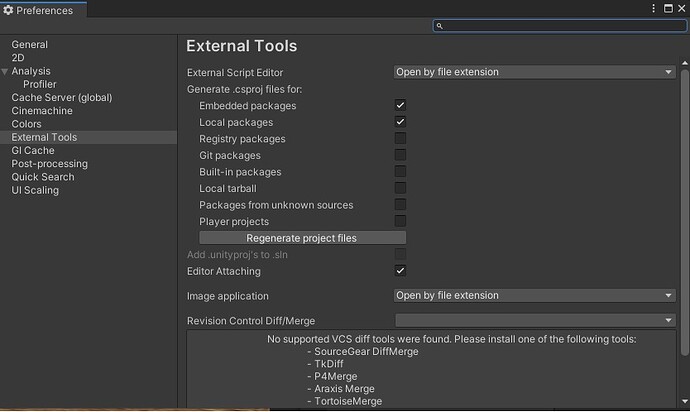
Task: Click the Preferences gear icon
Action: 9,10
